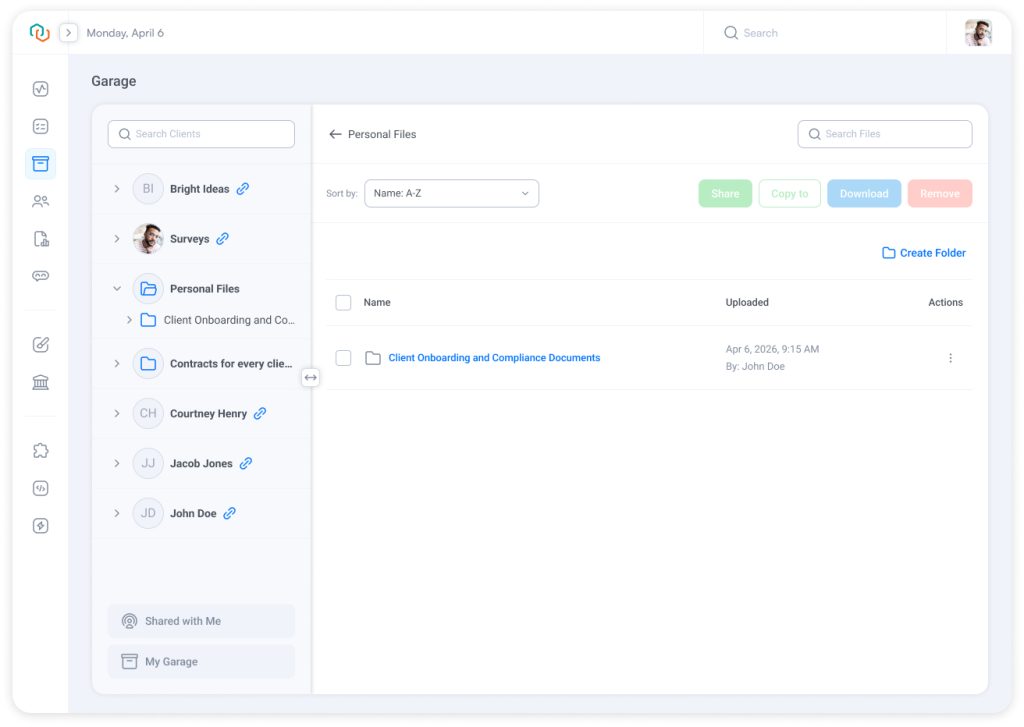Toggle the select-all checkbox in header

[x=343, y=302]
